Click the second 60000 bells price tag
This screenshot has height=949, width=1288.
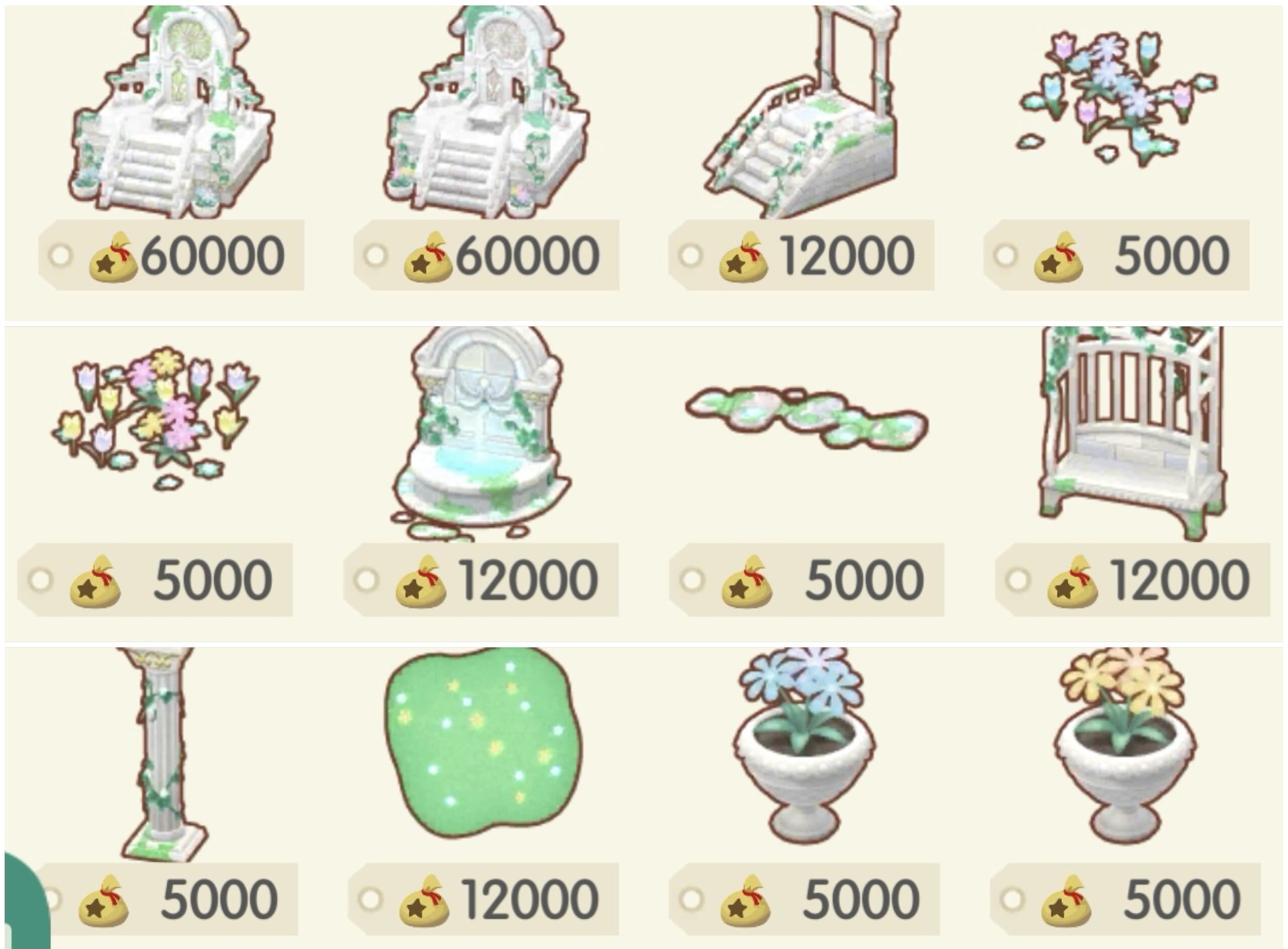click(486, 255)
